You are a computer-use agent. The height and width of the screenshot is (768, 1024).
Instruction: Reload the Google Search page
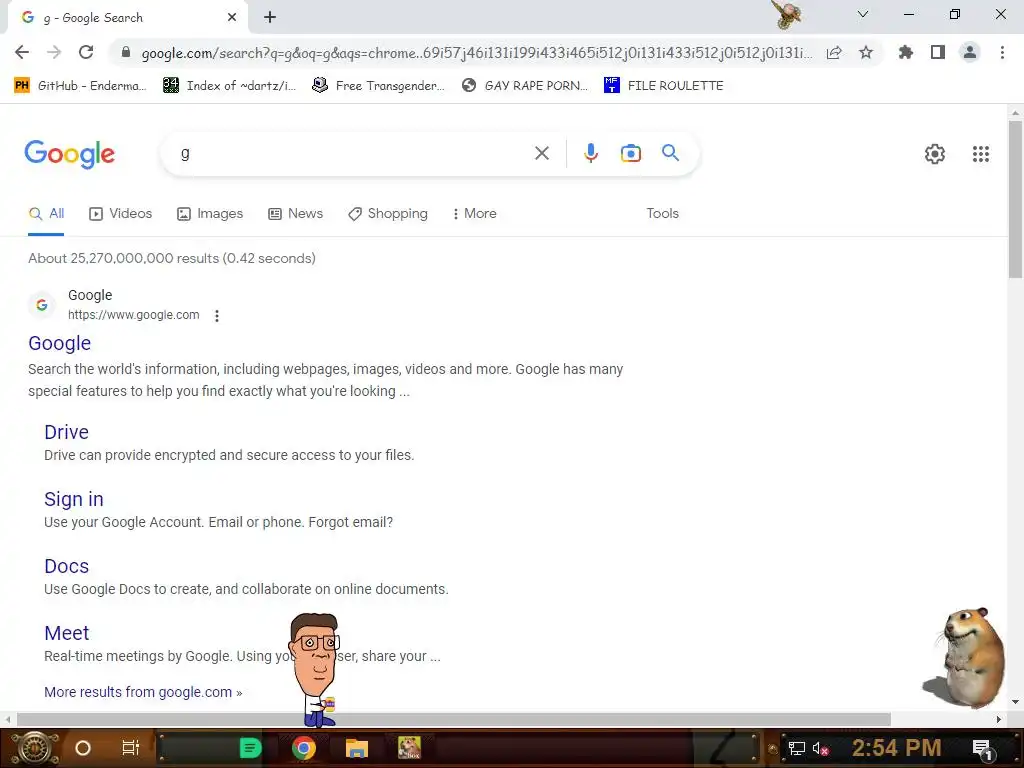[86, 52]
